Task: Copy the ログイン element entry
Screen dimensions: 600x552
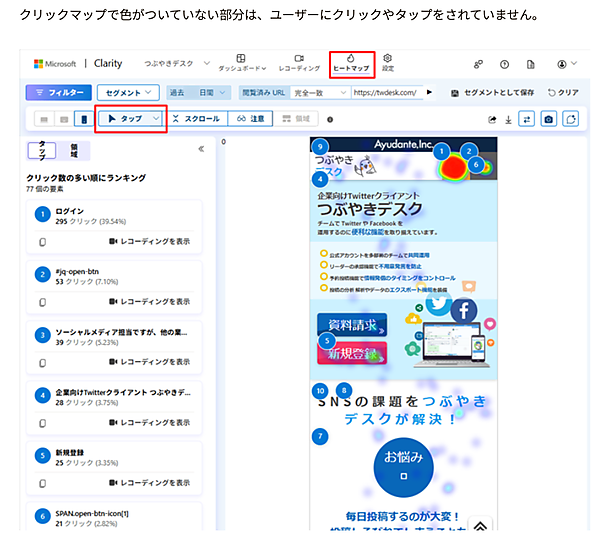Action: point(42,242)
